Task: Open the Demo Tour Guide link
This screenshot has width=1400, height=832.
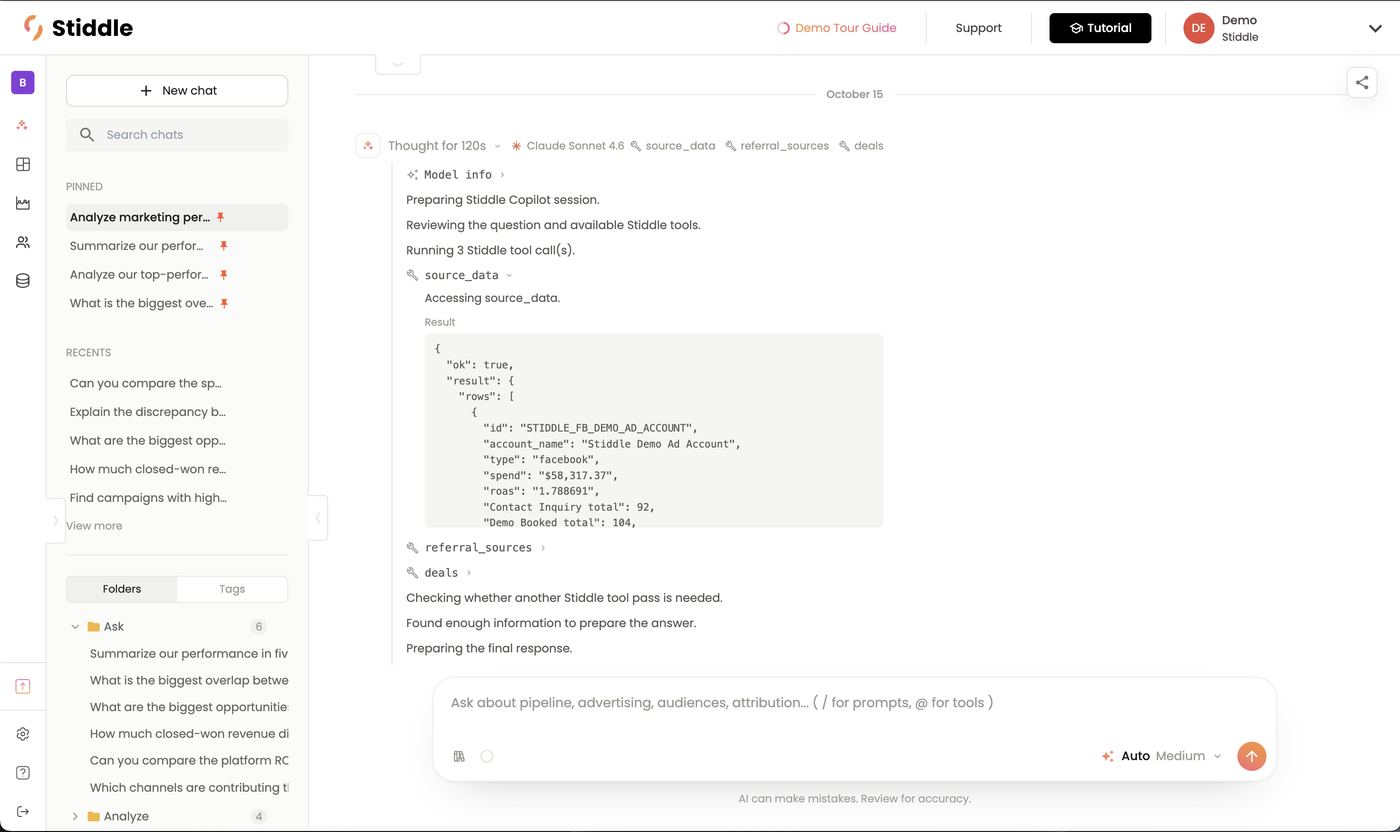Action: click(x=837, y=28)
